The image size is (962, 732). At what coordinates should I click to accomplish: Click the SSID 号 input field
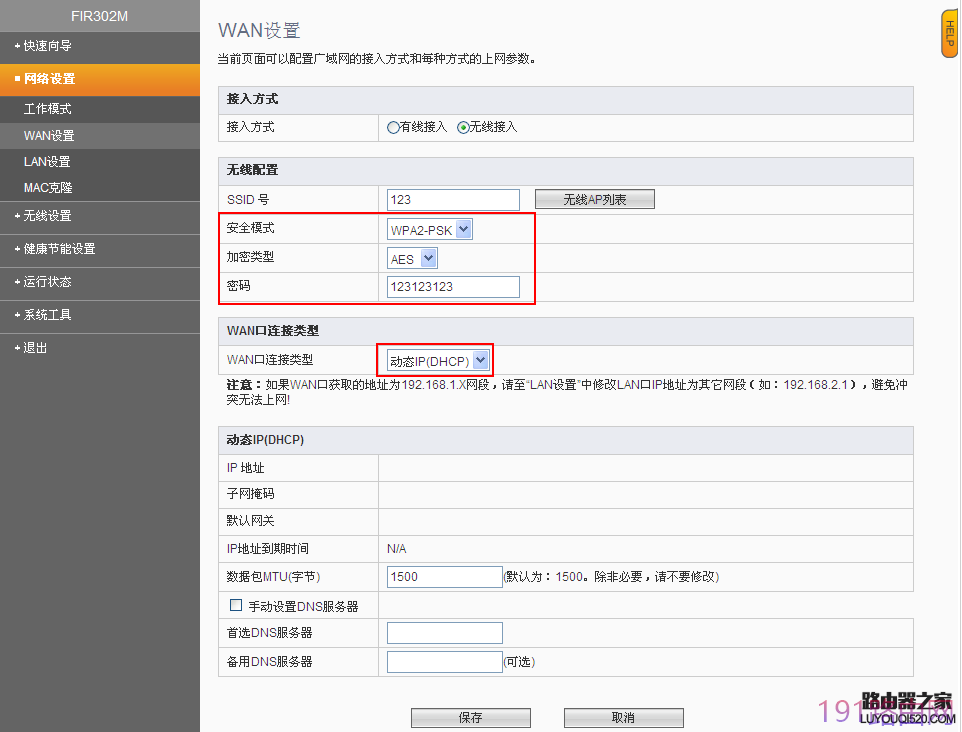(x=453, y=200)
